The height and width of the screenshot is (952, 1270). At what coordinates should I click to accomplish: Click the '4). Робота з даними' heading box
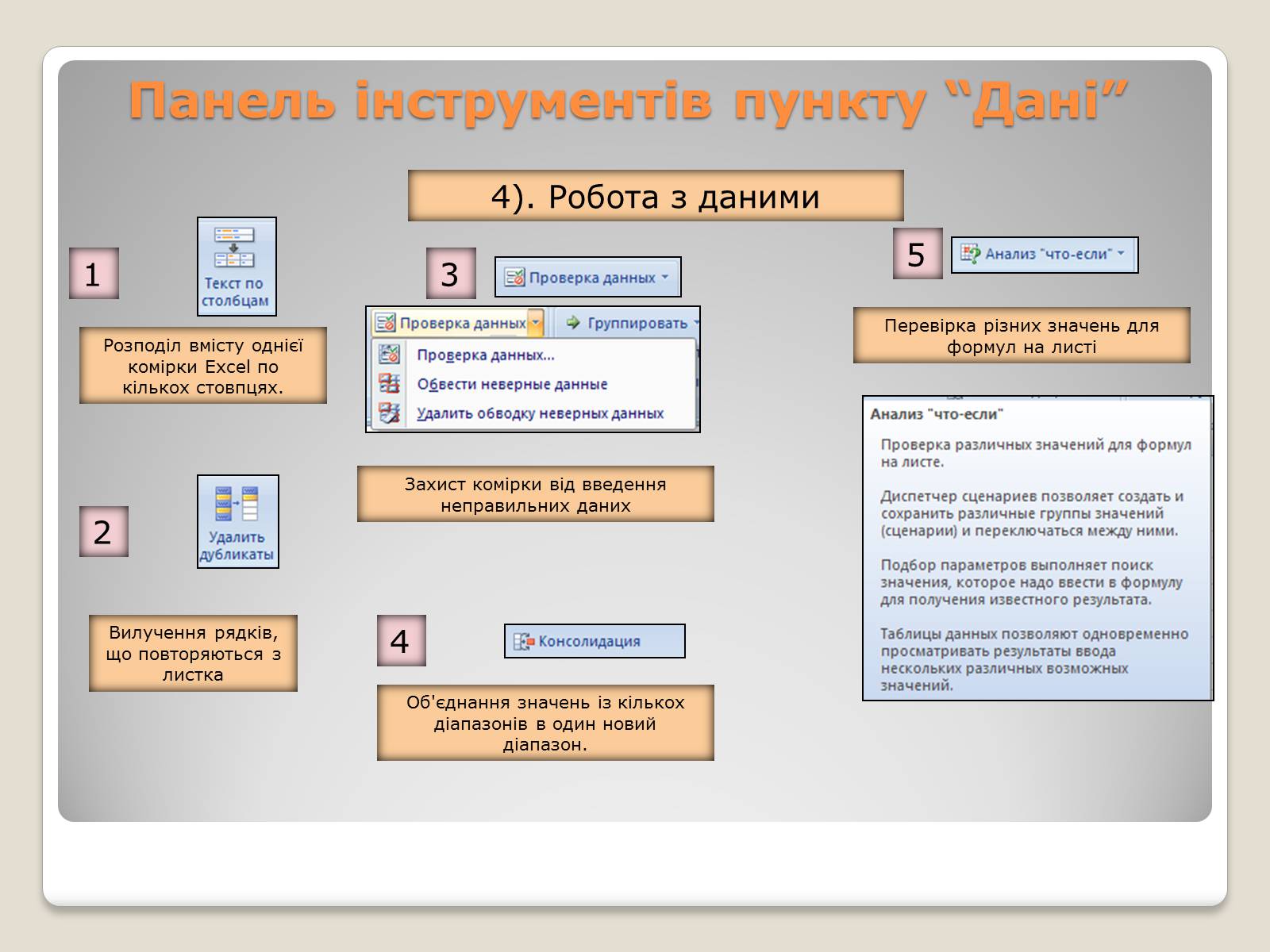656,195
